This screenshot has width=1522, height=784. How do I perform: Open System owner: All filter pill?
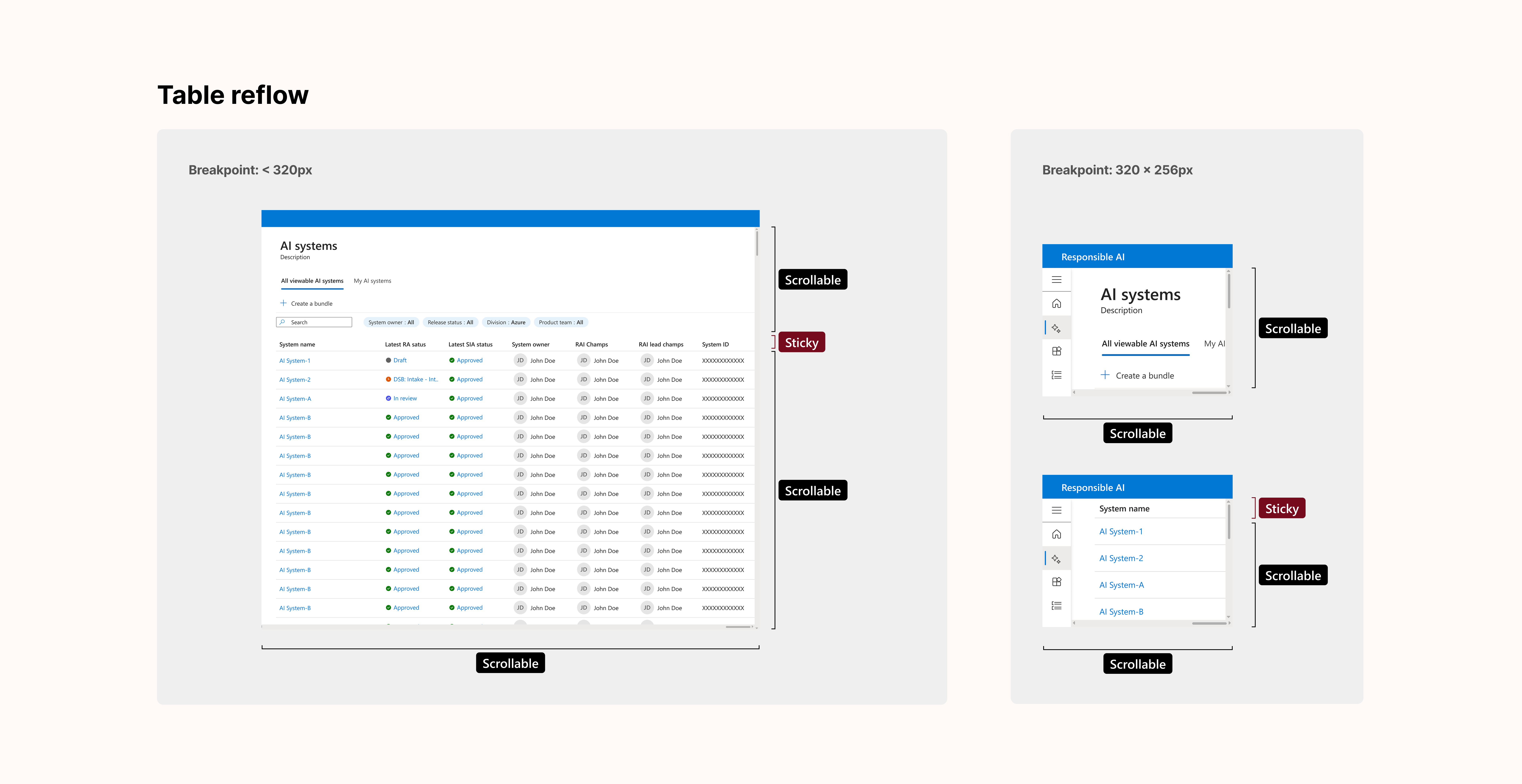pos(391,323)
